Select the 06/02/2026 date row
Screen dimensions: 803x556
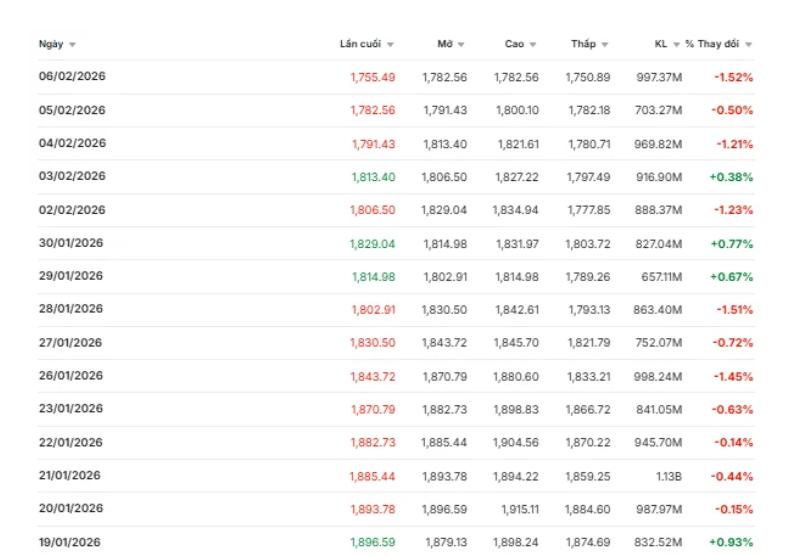pyautogui.click(x=72, y=77)
